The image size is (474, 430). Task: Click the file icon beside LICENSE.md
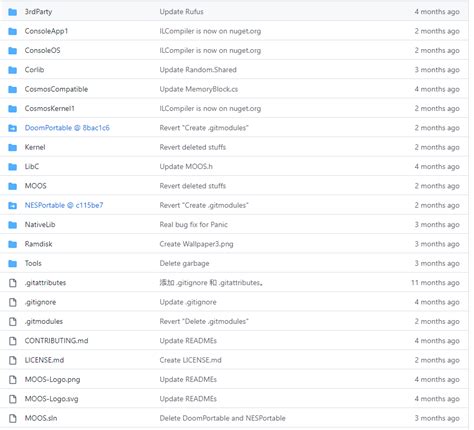click(x=13, y=360)
